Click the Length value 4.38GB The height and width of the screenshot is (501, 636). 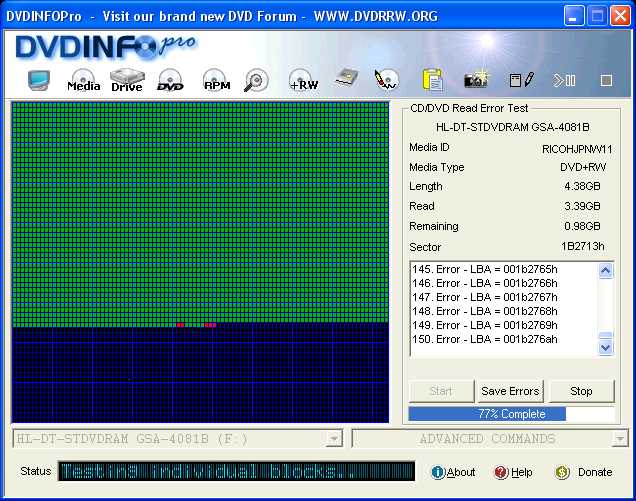pyautogui.click(x=582, y=186)
